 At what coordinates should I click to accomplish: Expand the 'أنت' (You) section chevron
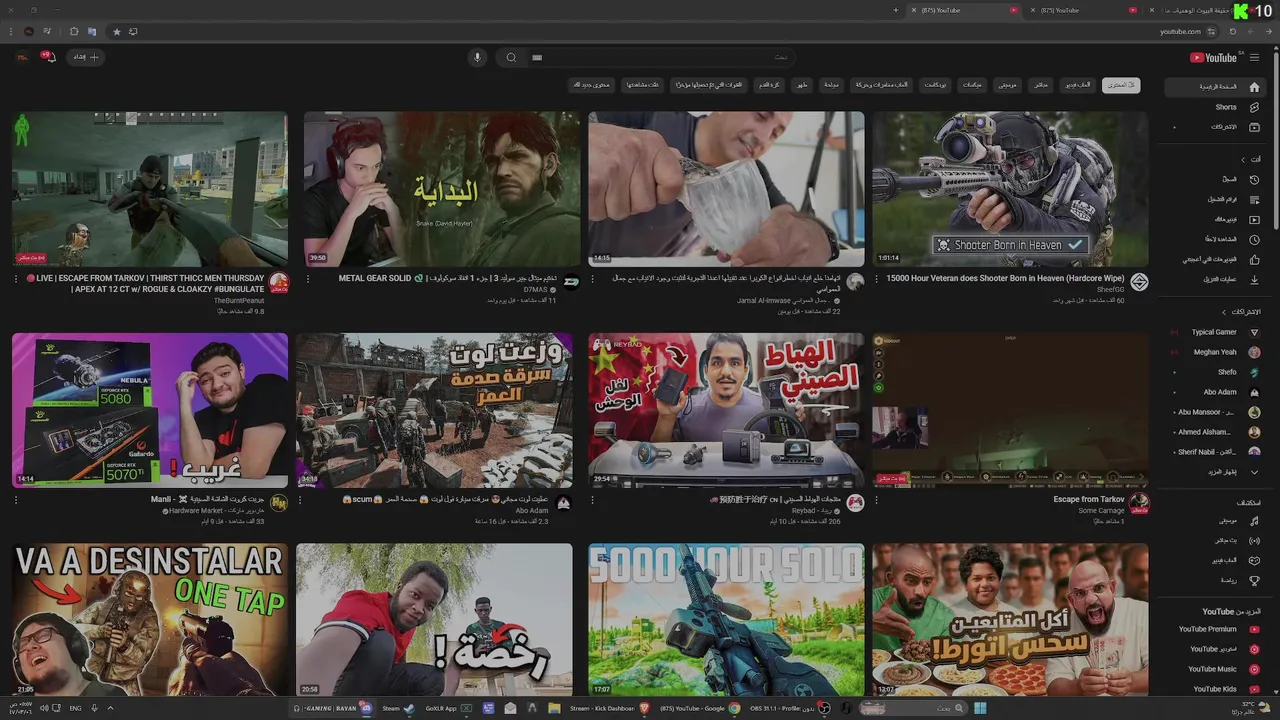(x=1244, y=159)
